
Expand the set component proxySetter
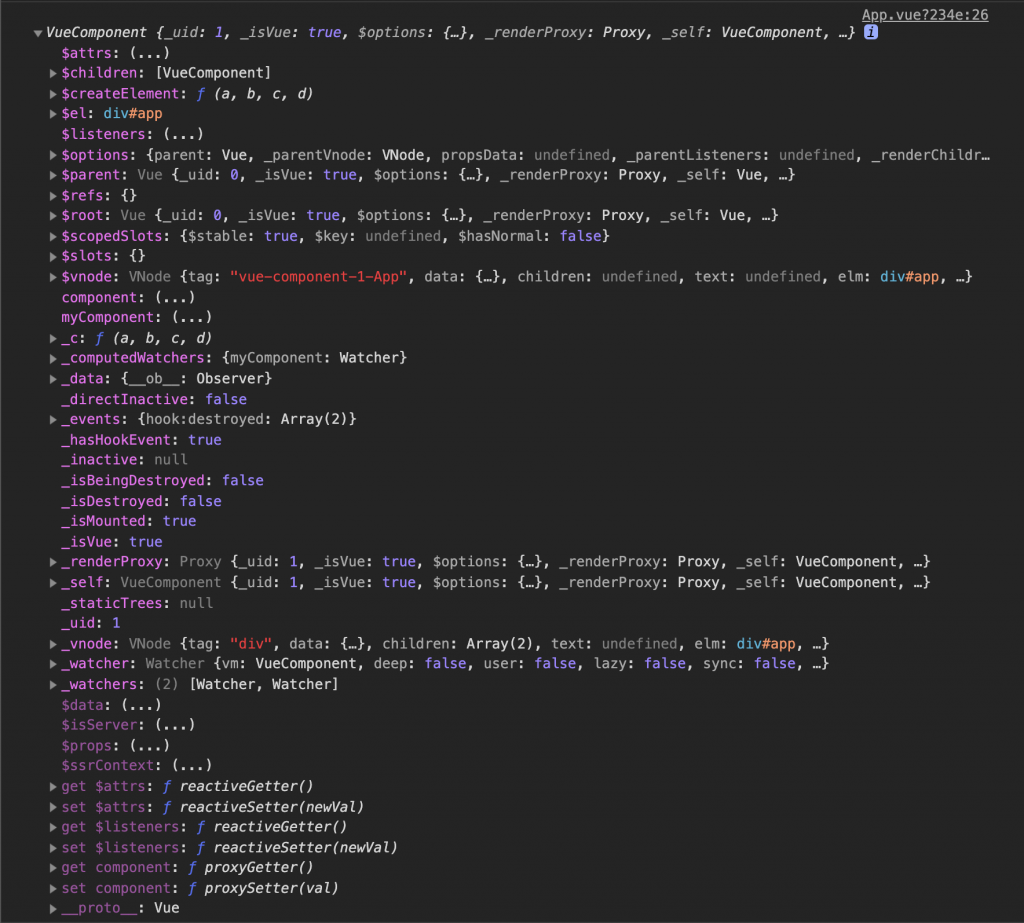point(53,888)
